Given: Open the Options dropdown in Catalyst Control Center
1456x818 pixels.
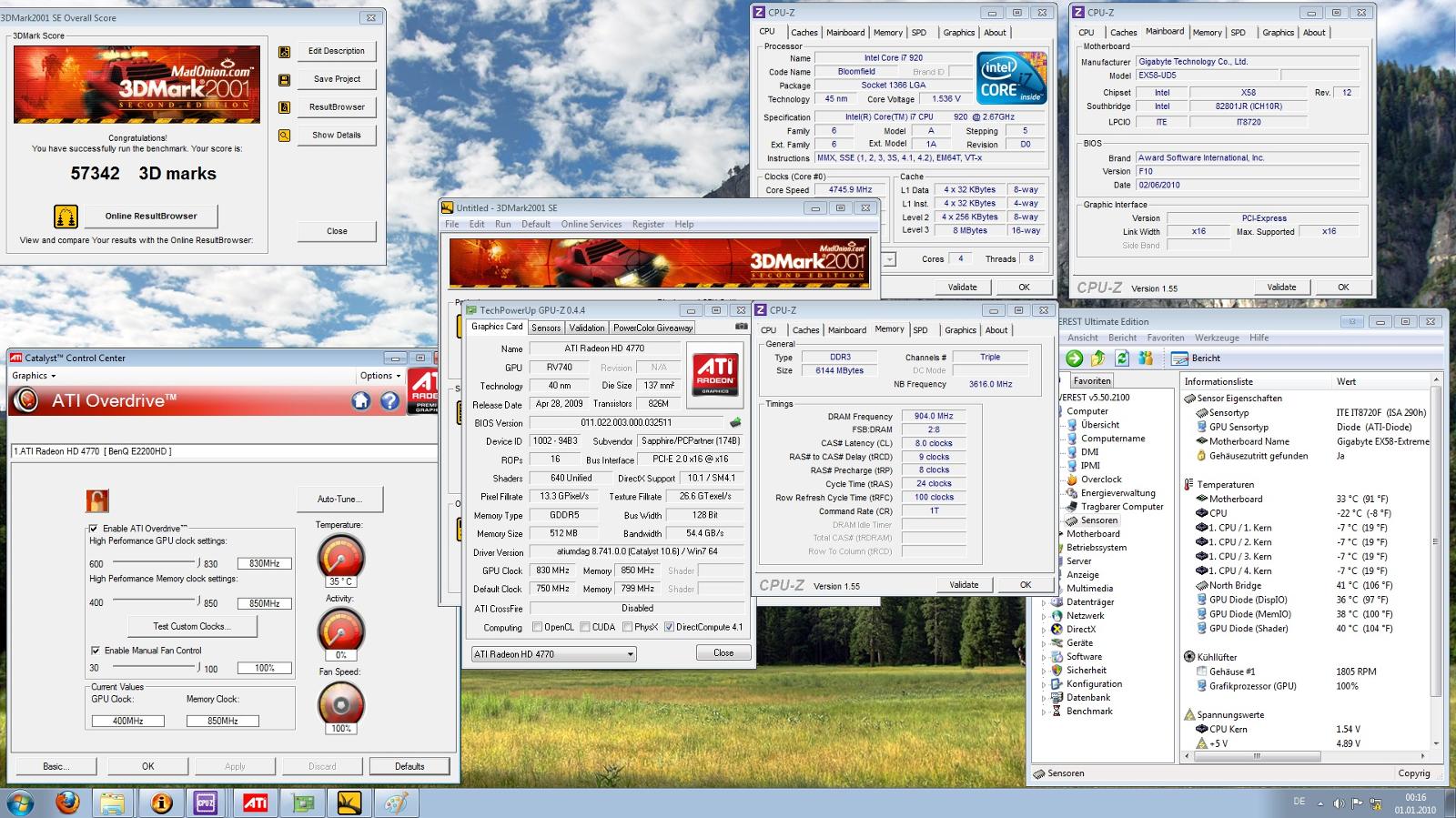Looking at the screenshot, I should 380,376.
